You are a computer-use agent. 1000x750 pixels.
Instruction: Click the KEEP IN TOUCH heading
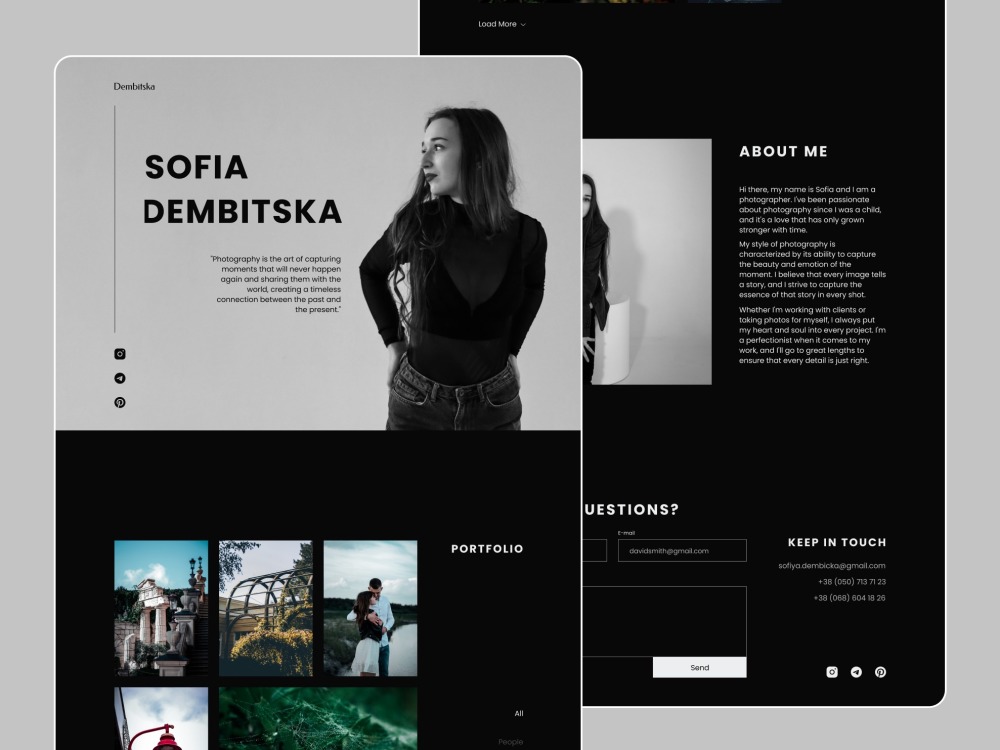coord(837,543)
